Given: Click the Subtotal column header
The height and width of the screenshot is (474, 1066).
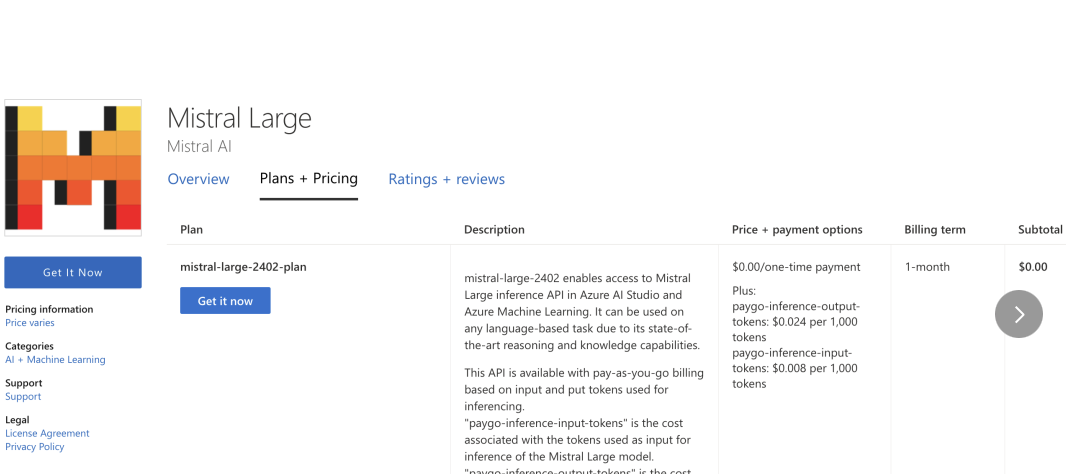Looking at the screenshot, I should [x=1040, y=230].
